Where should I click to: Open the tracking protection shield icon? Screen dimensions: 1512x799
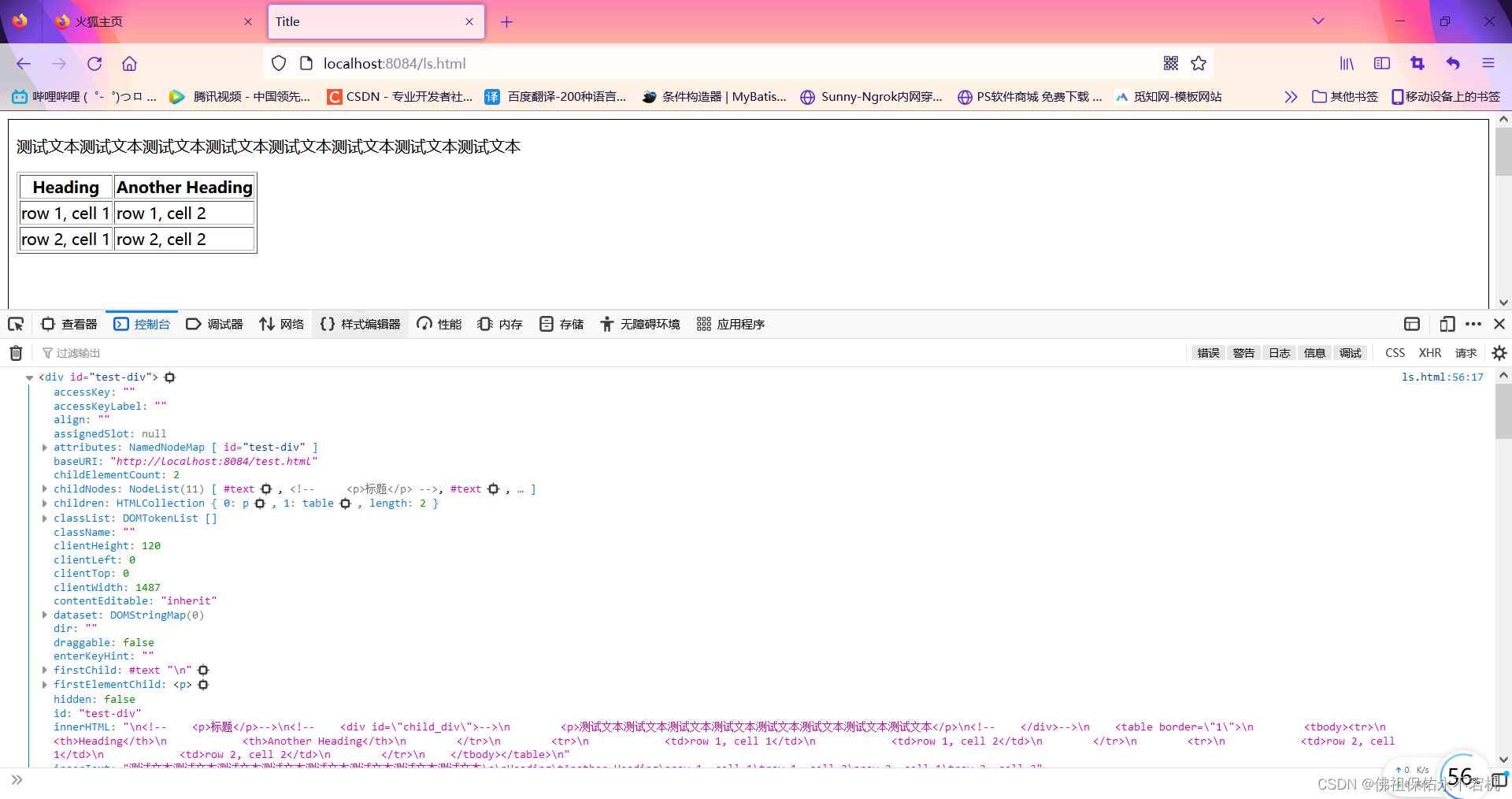[x=279, y=63]
